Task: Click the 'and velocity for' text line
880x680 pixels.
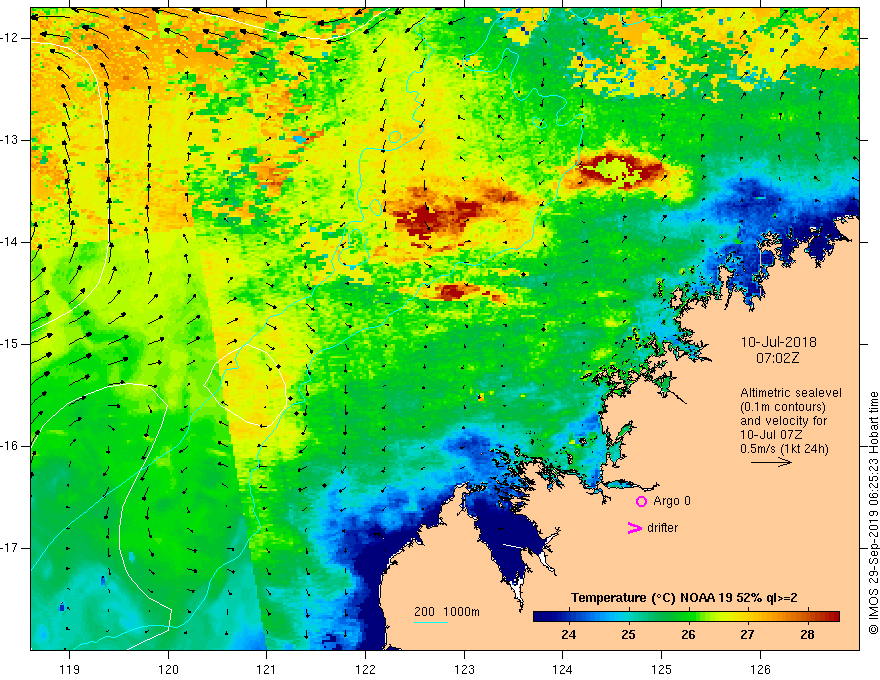Action: point(783,421)
